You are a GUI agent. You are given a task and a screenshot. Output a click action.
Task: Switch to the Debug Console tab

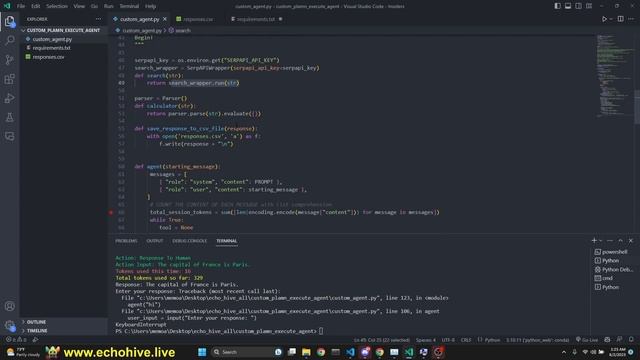coord(189,241)
